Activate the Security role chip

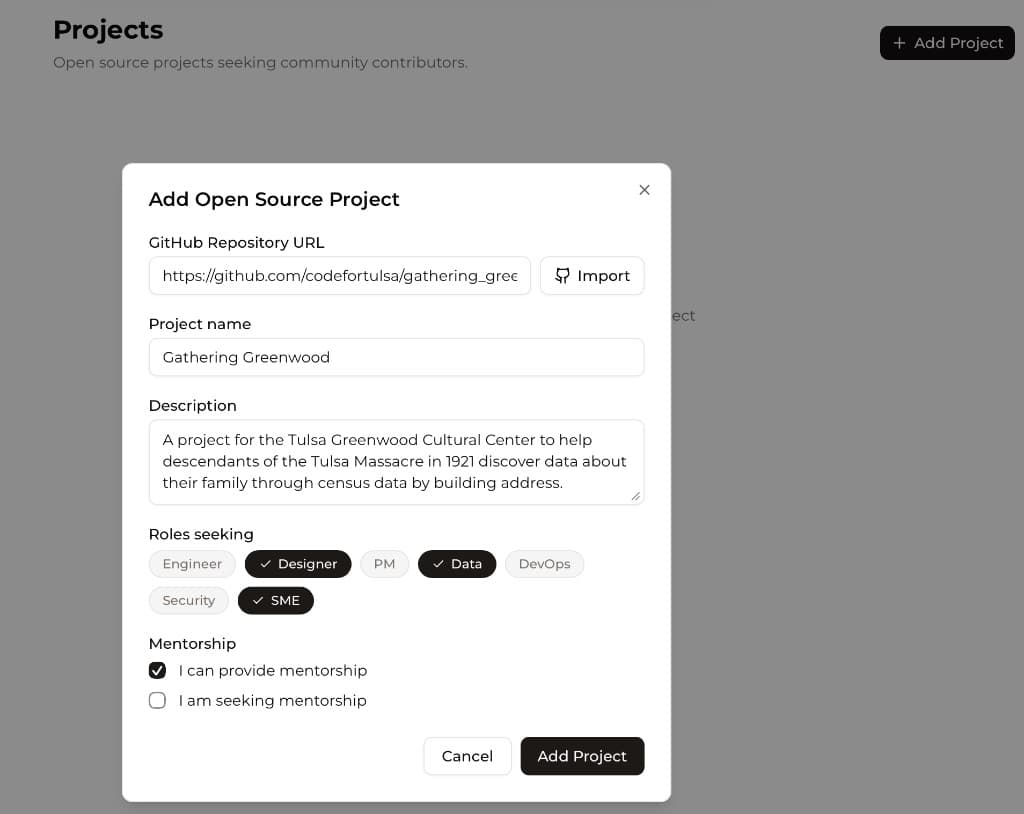pos(188,600)
